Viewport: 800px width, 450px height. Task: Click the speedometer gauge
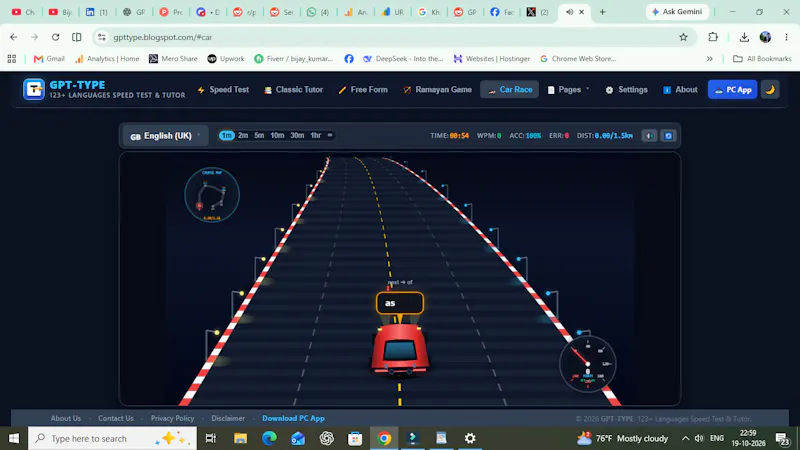point(588,364)
